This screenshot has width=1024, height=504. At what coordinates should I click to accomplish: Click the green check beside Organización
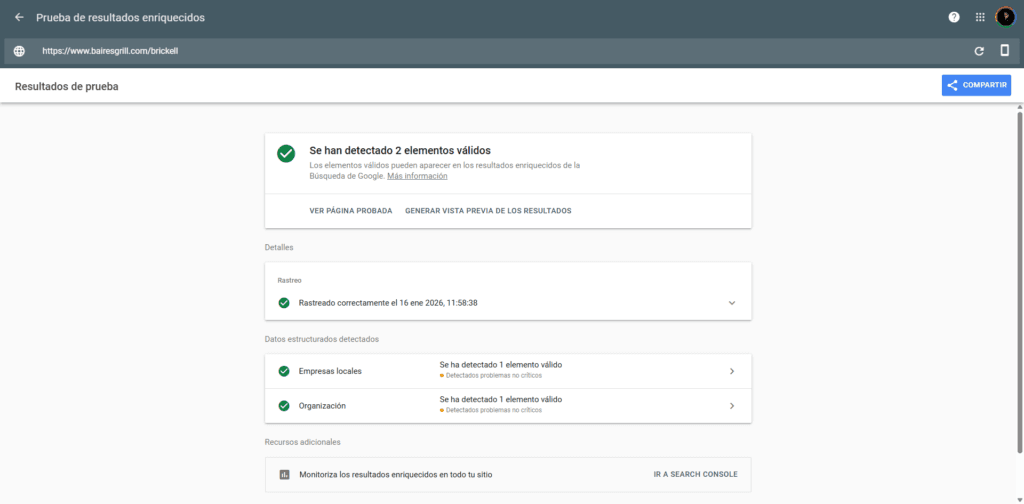pyautogui.click(x=284, y=406)
